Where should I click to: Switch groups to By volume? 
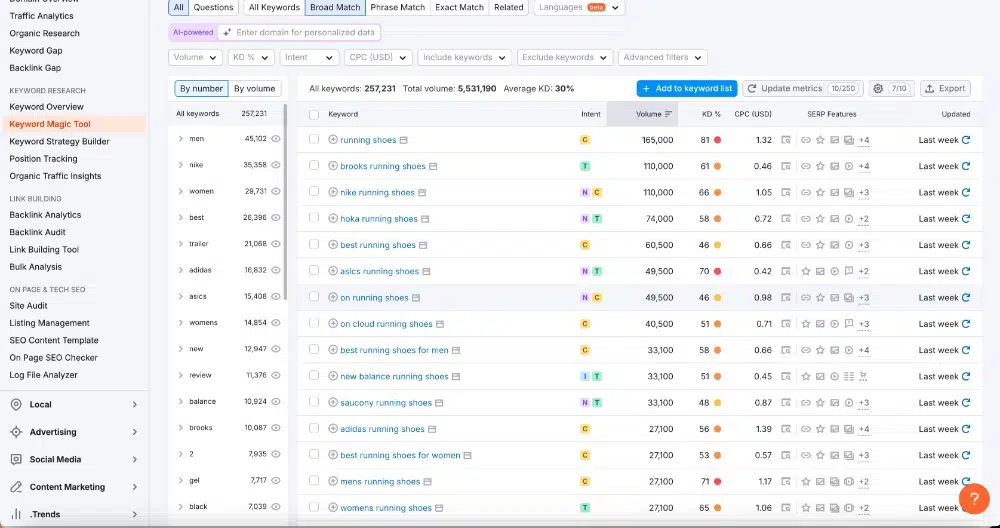[x=254, y=89]
